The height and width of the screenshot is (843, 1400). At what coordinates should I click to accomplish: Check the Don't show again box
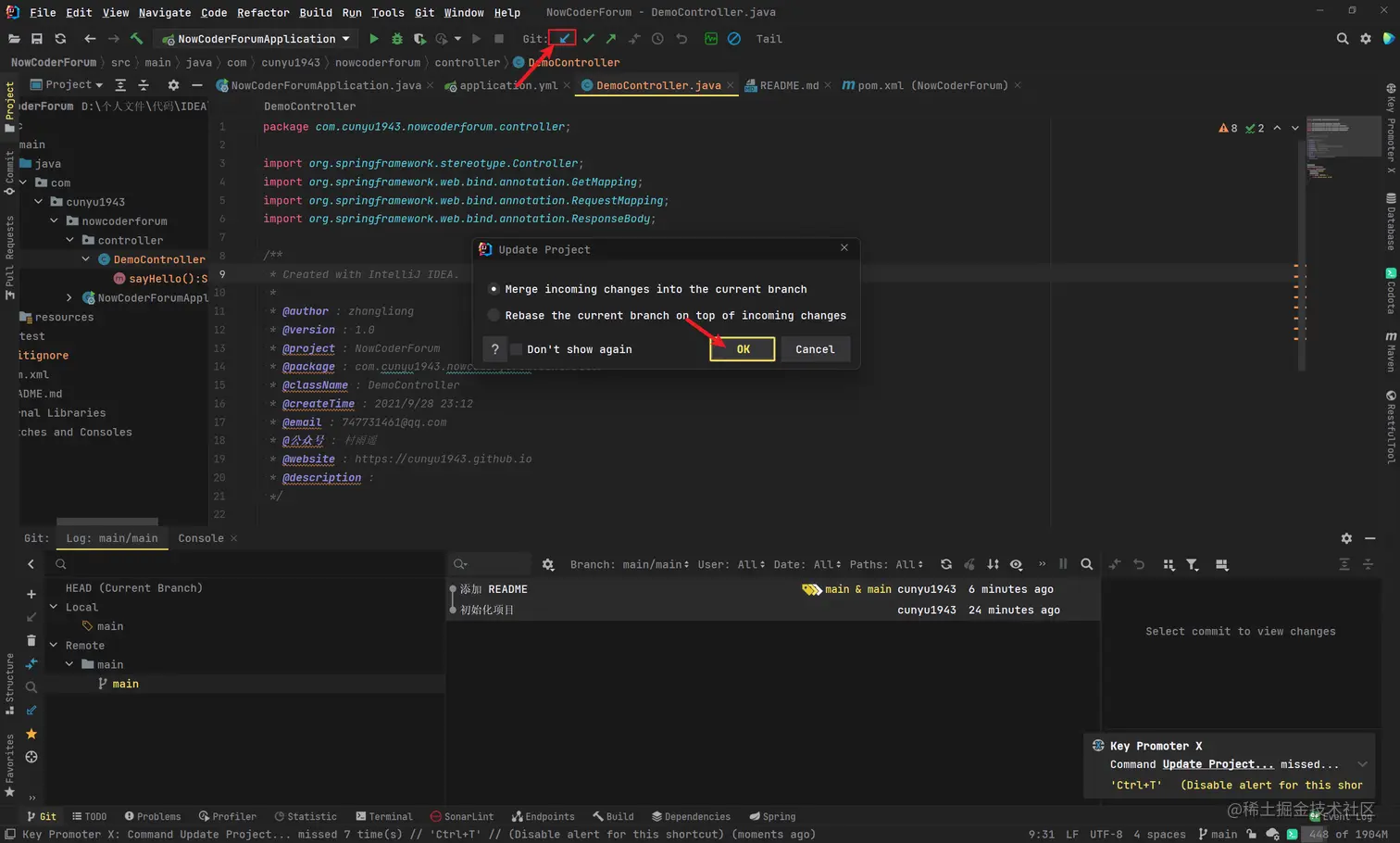click(x=517, y=349)
